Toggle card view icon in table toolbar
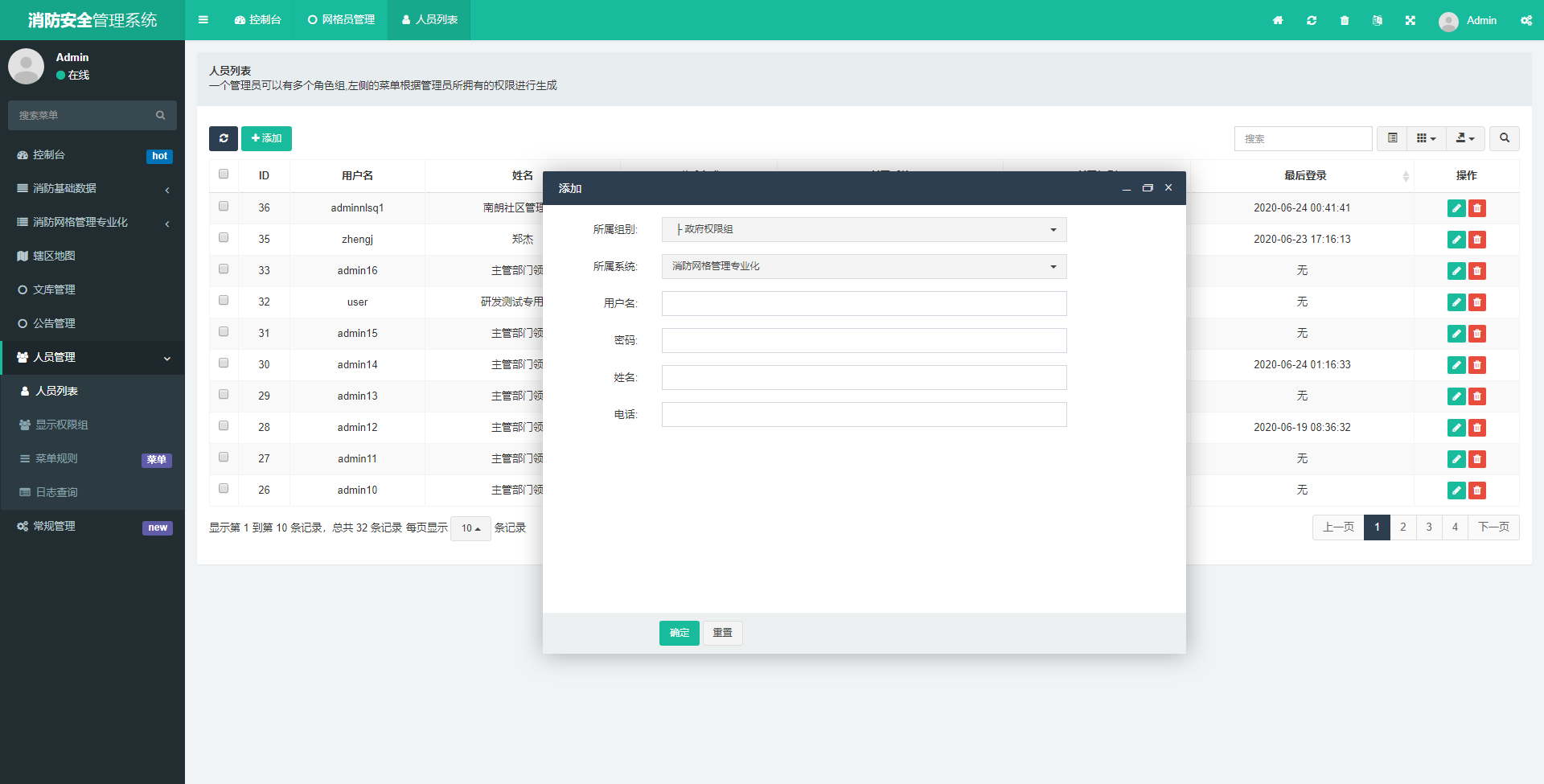Viewport: 1544px width, 784px height. pos(1393,138)
